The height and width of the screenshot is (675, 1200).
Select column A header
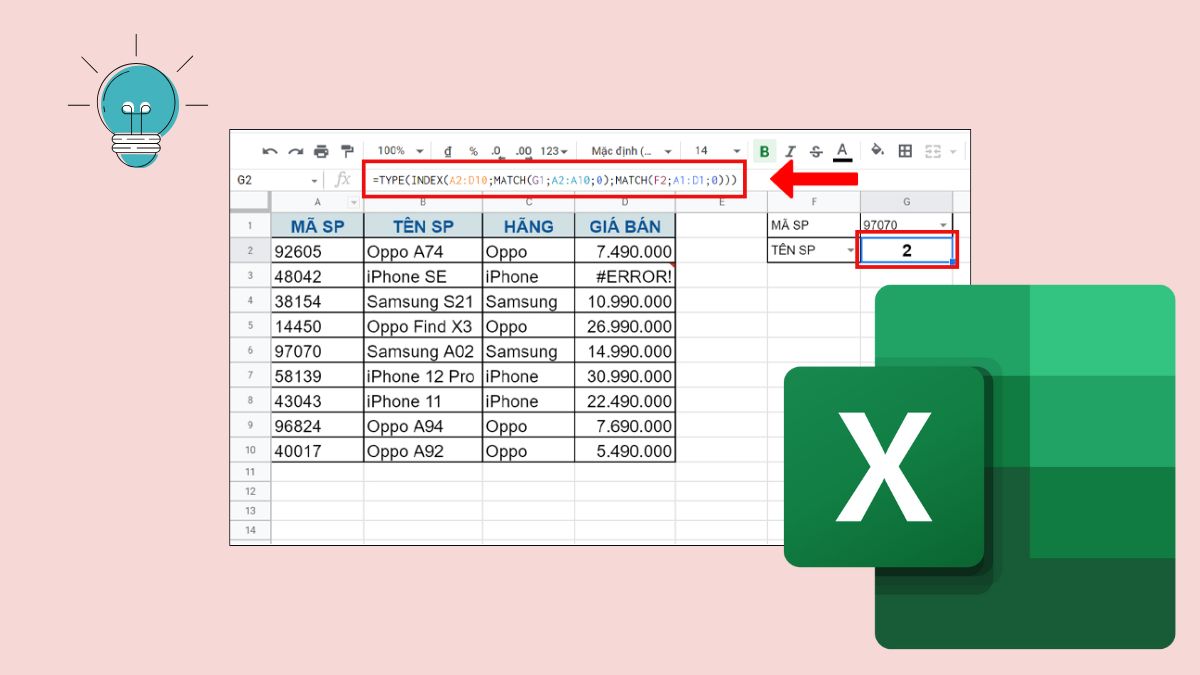click(317, 202)
